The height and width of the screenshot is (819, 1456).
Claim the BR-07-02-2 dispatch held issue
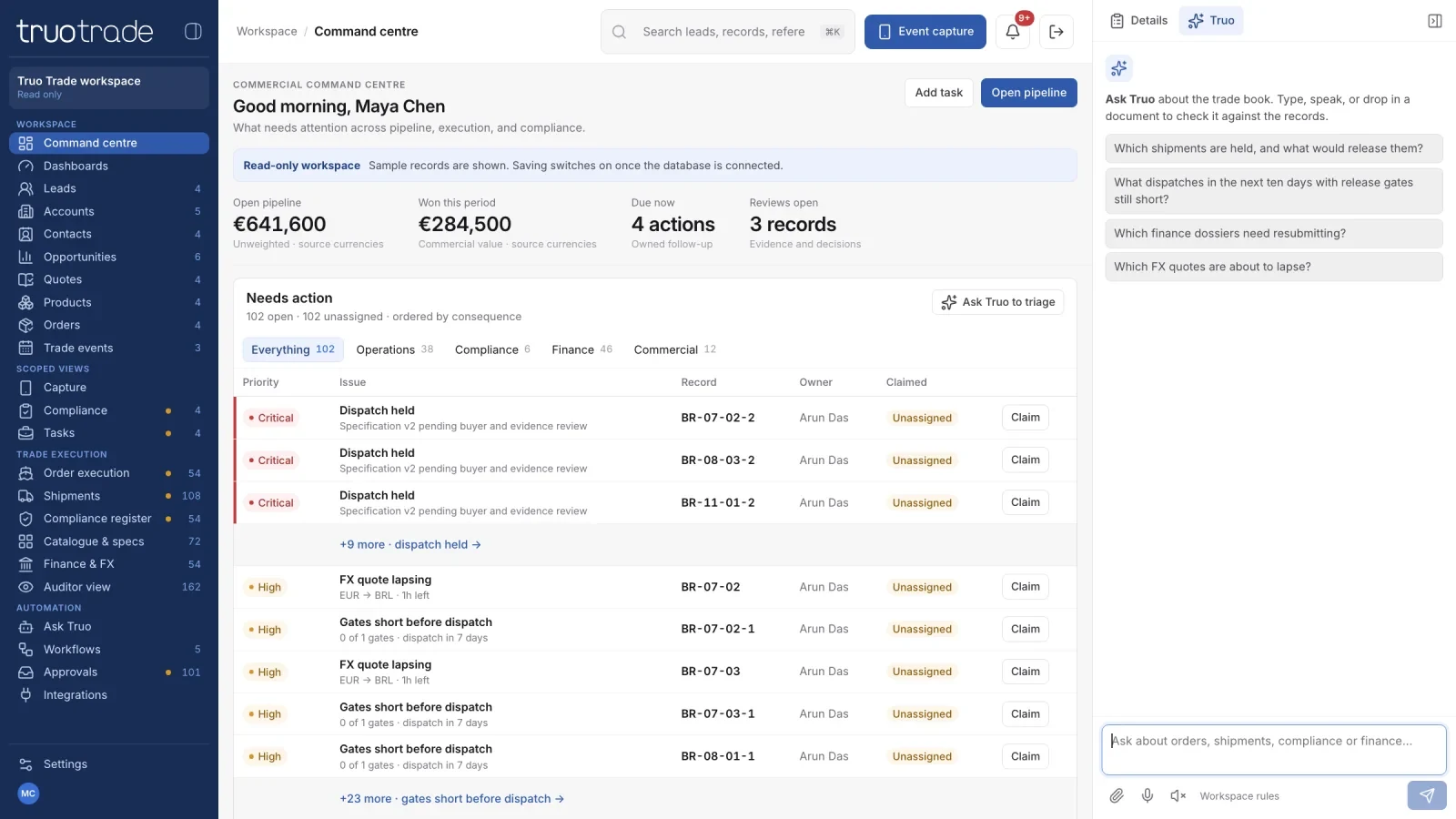1026,418
